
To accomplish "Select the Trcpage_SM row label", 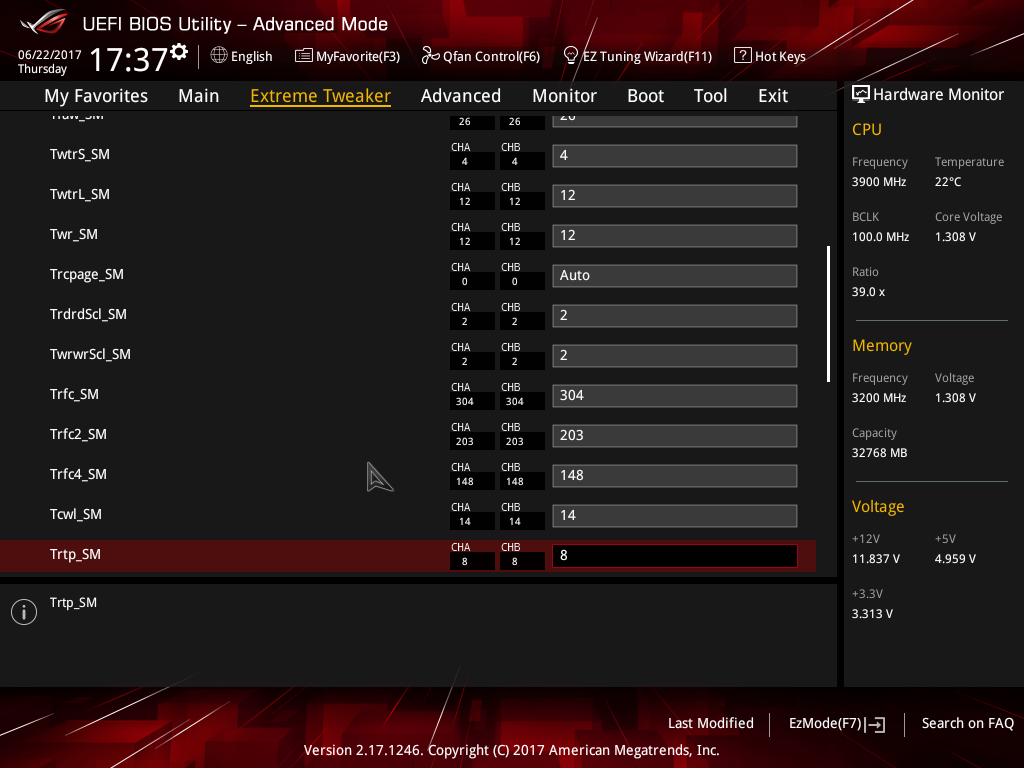I will (x=87, y=274).
